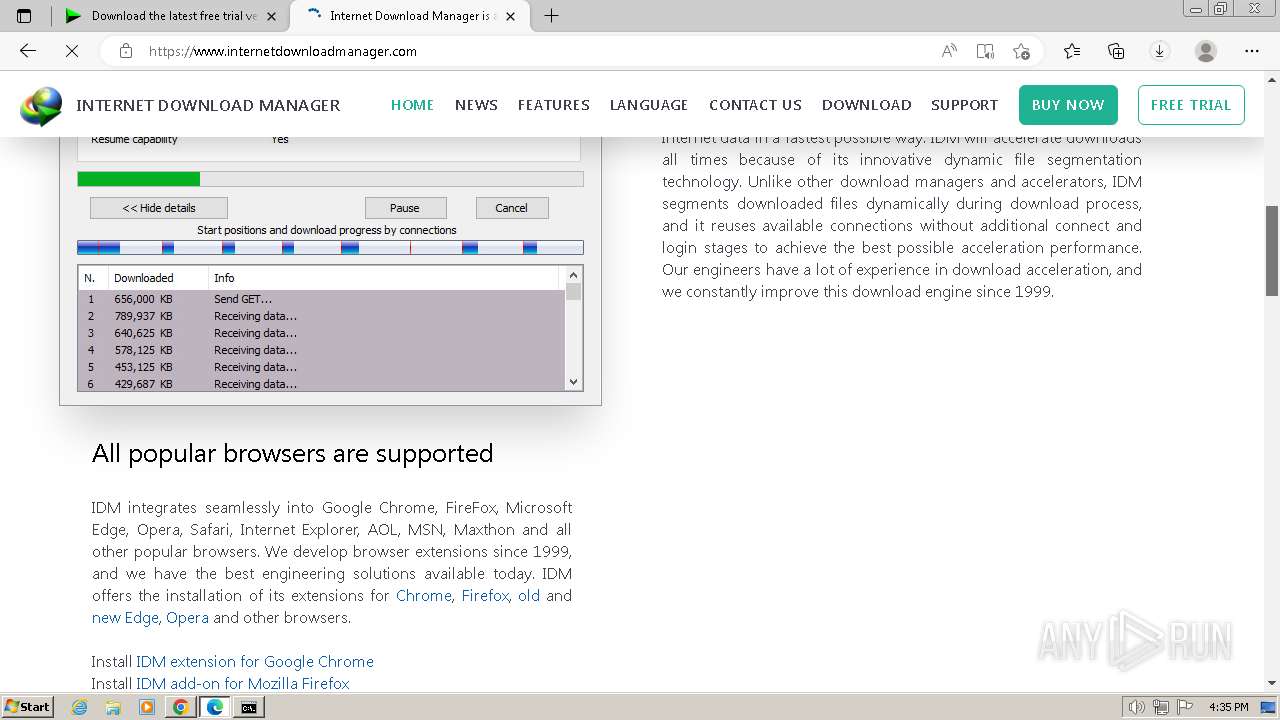Open Immersive Reader view

point(985,51)
